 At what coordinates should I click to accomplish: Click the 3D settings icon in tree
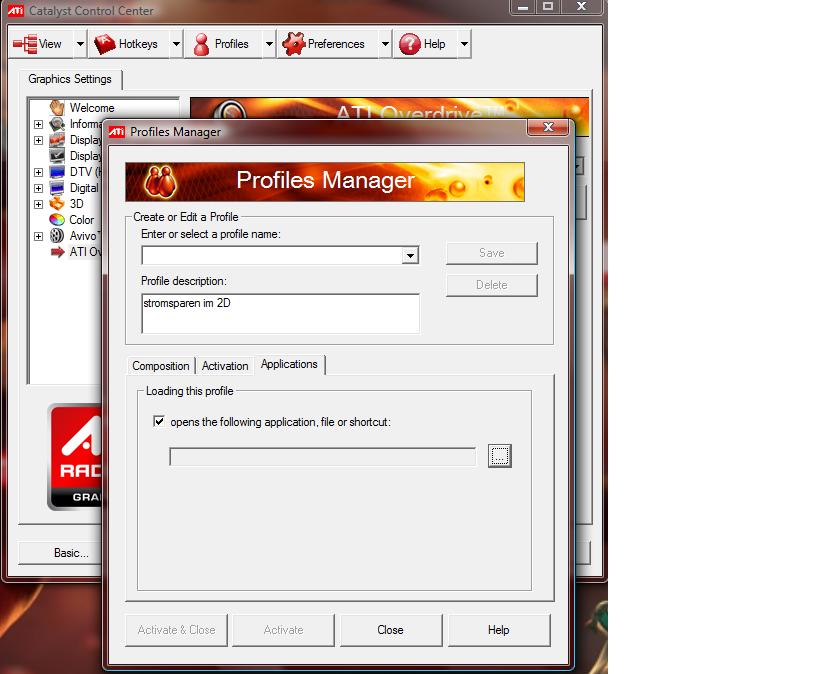[x=57, y=204]
